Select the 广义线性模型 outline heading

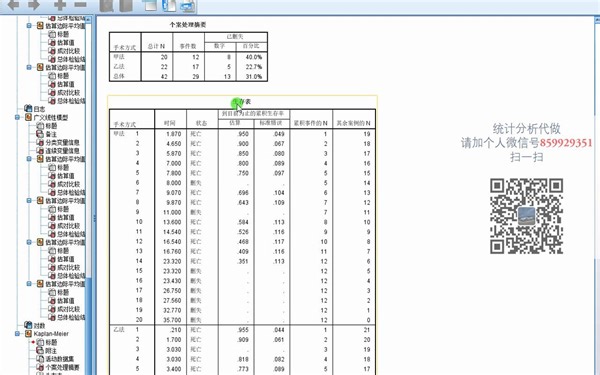pos(51,117)
